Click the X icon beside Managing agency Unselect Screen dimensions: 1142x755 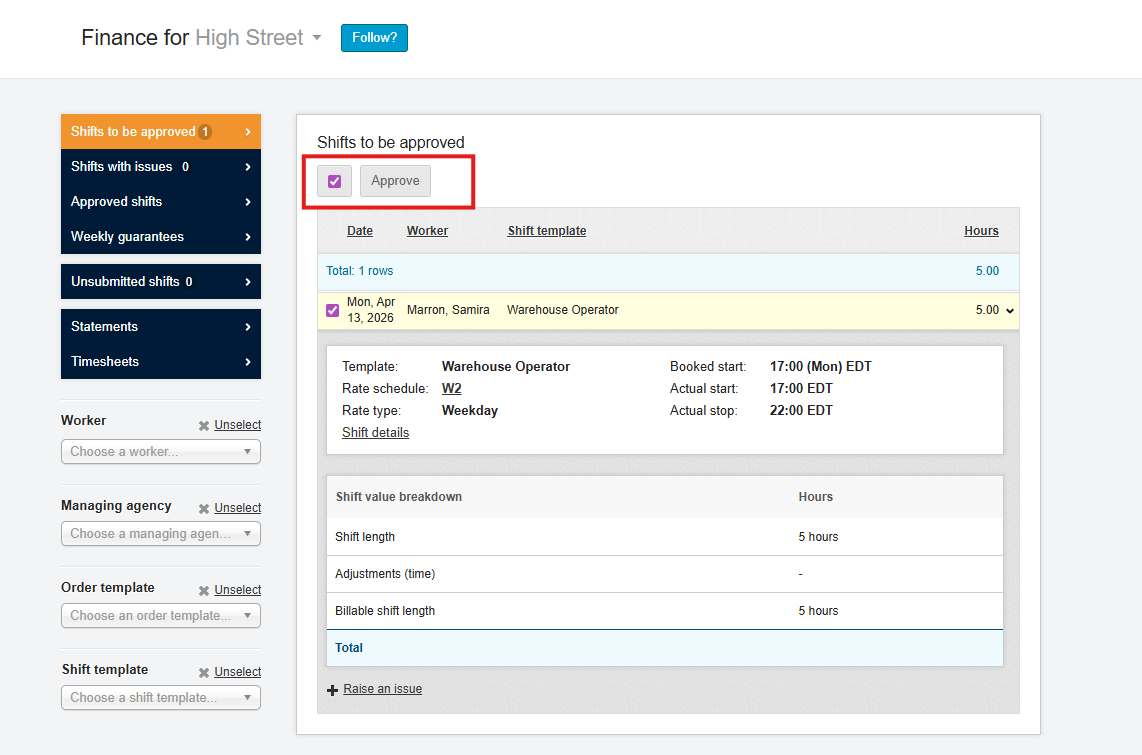(x=204, y=508)
